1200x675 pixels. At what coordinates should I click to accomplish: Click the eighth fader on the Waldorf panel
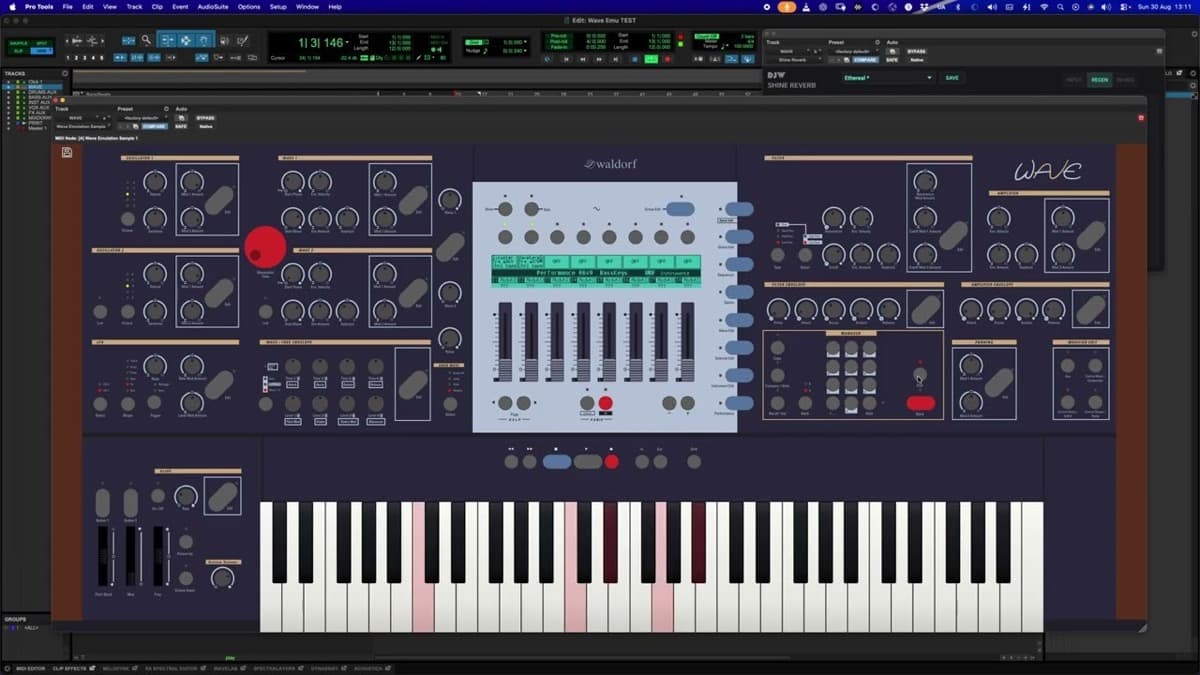tap(687, 342)
